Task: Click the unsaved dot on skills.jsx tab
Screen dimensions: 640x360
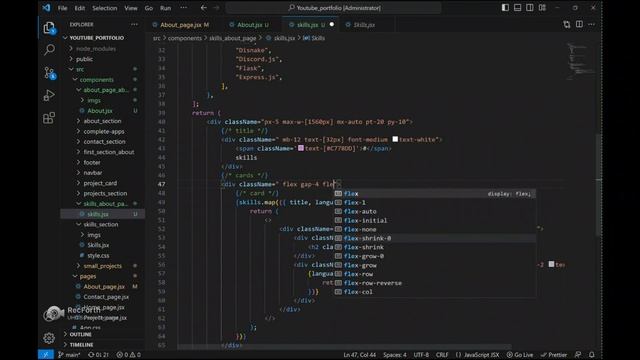Action: click(x=332, y=24)
